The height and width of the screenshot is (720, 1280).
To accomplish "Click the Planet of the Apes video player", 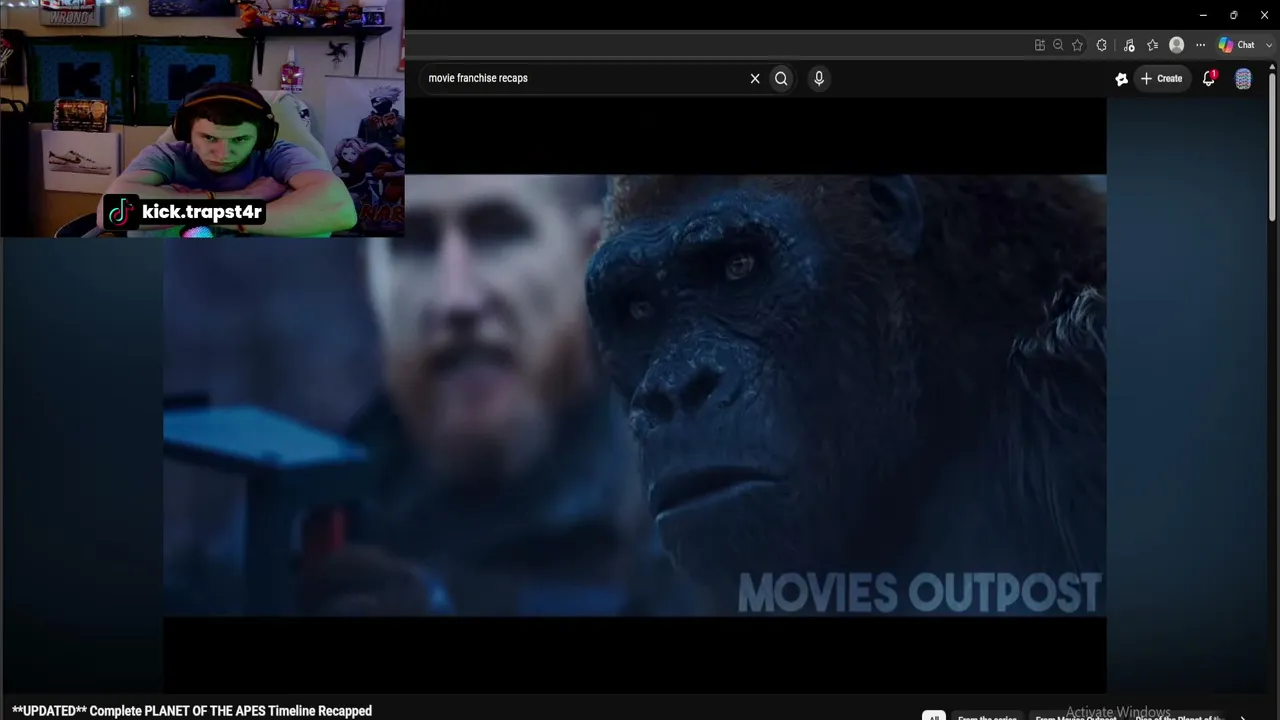I will (635, 395).
